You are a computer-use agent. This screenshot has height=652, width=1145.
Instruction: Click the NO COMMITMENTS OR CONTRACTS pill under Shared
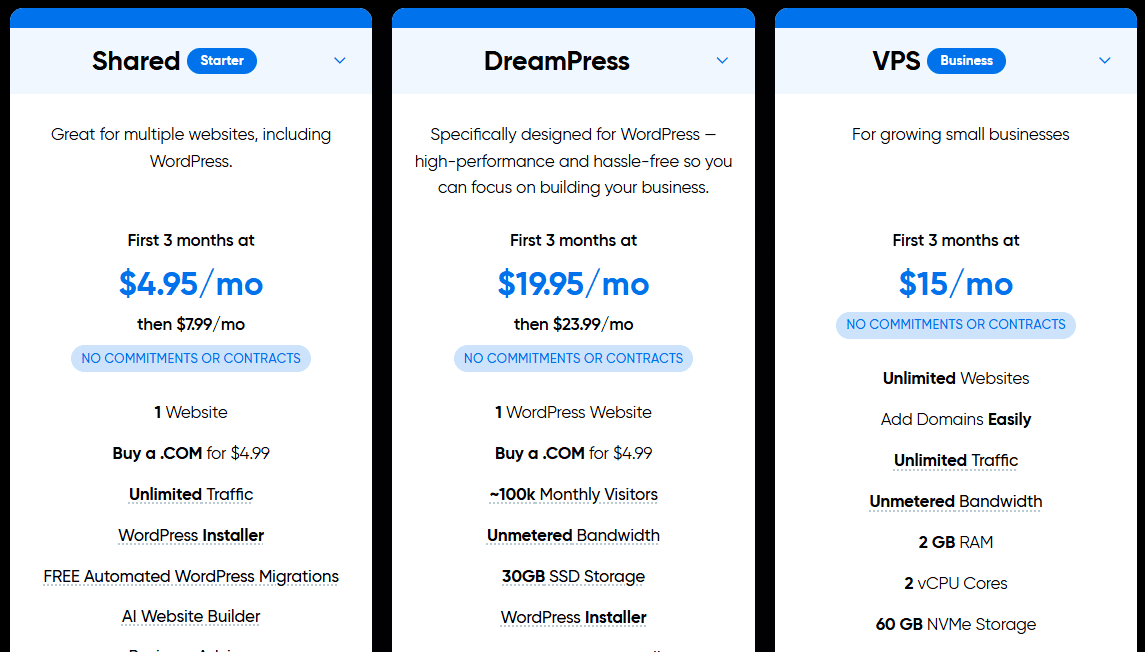pos(190,358)
